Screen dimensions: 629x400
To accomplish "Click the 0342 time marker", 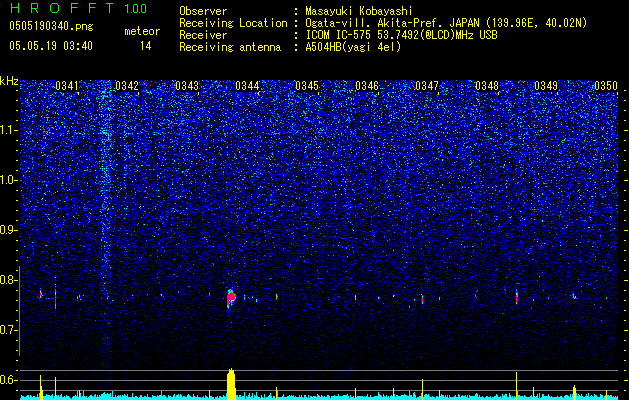I will (127, 86).
